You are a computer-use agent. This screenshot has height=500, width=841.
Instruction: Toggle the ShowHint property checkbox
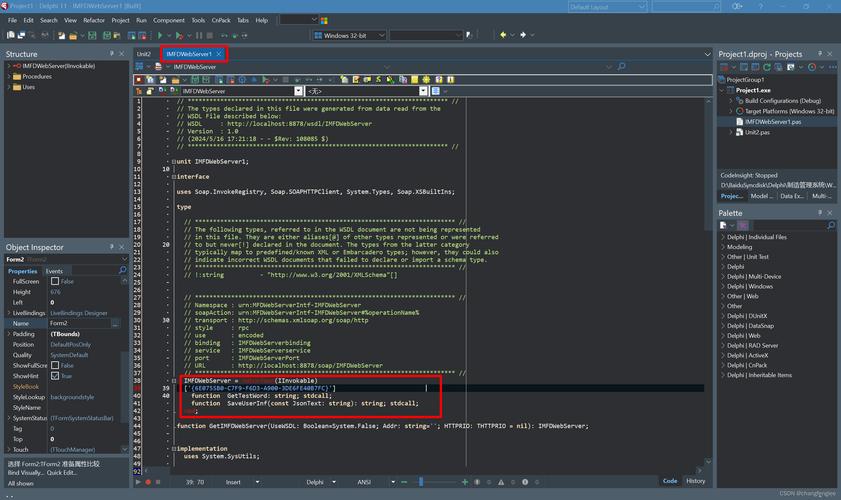click(55, 376)
